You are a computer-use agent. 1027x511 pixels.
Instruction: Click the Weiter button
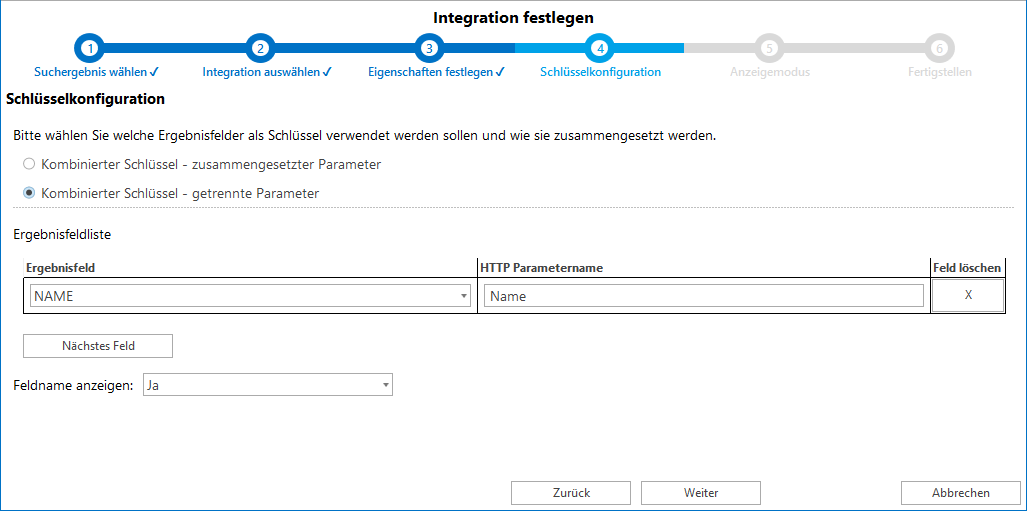(x=700, y=493)
